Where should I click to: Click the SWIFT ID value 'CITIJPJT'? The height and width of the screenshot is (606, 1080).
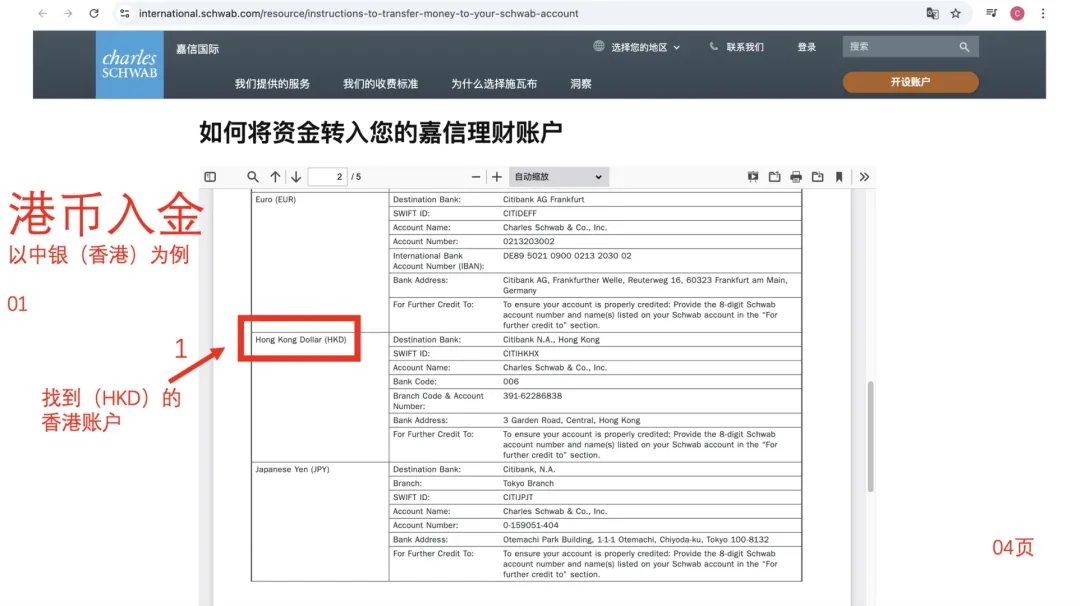pos(518,497)
